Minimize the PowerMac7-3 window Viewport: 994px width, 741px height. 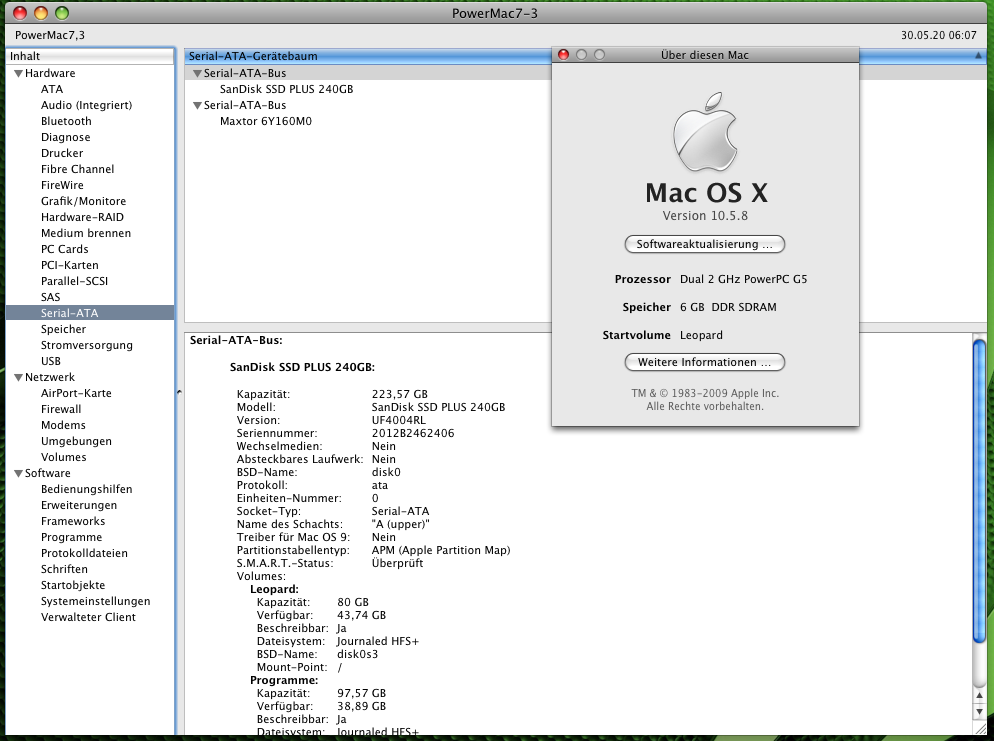(41, 13)
